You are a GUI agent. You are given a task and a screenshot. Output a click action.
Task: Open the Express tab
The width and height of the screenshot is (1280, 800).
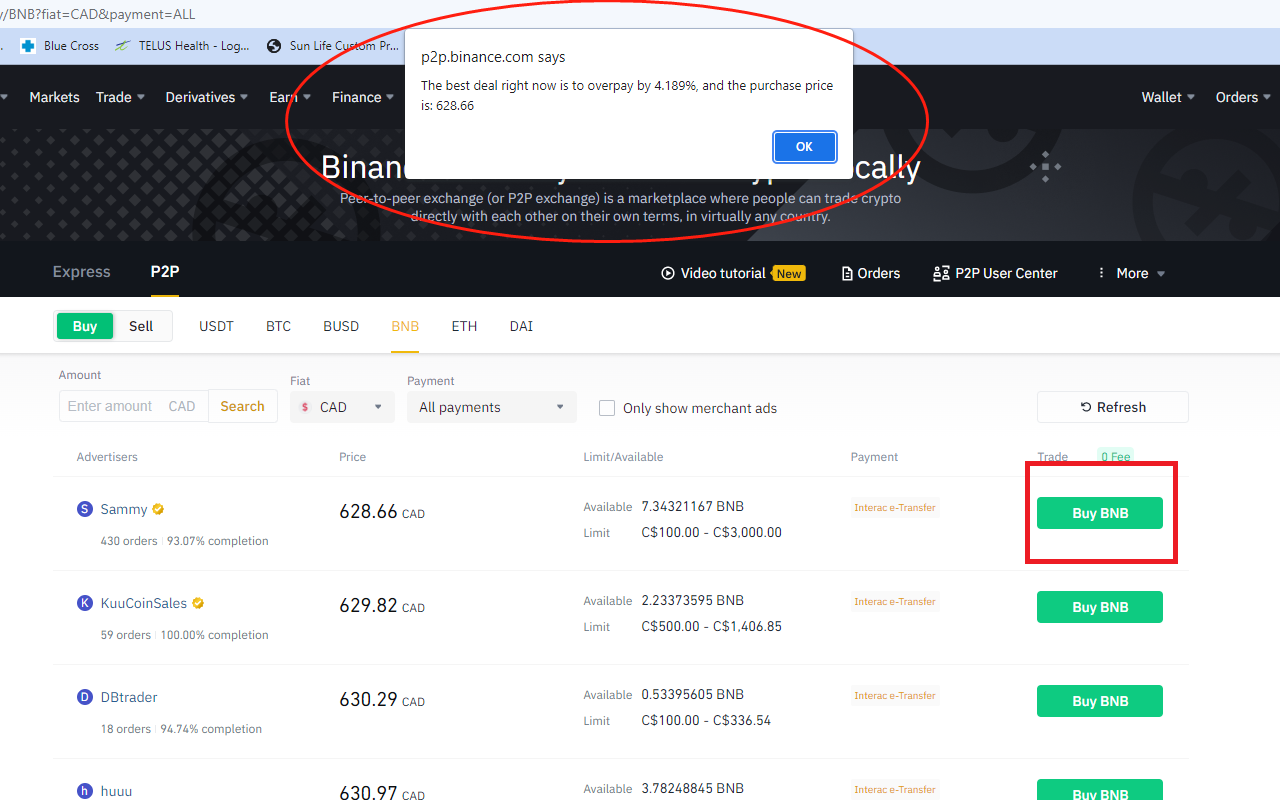tap(81, 272)
